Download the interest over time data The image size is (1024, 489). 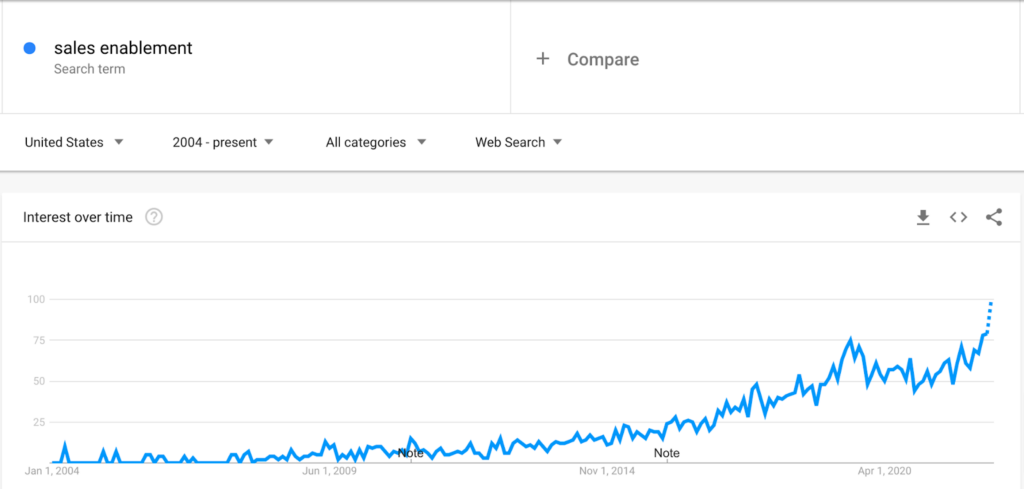coord(923,217)
